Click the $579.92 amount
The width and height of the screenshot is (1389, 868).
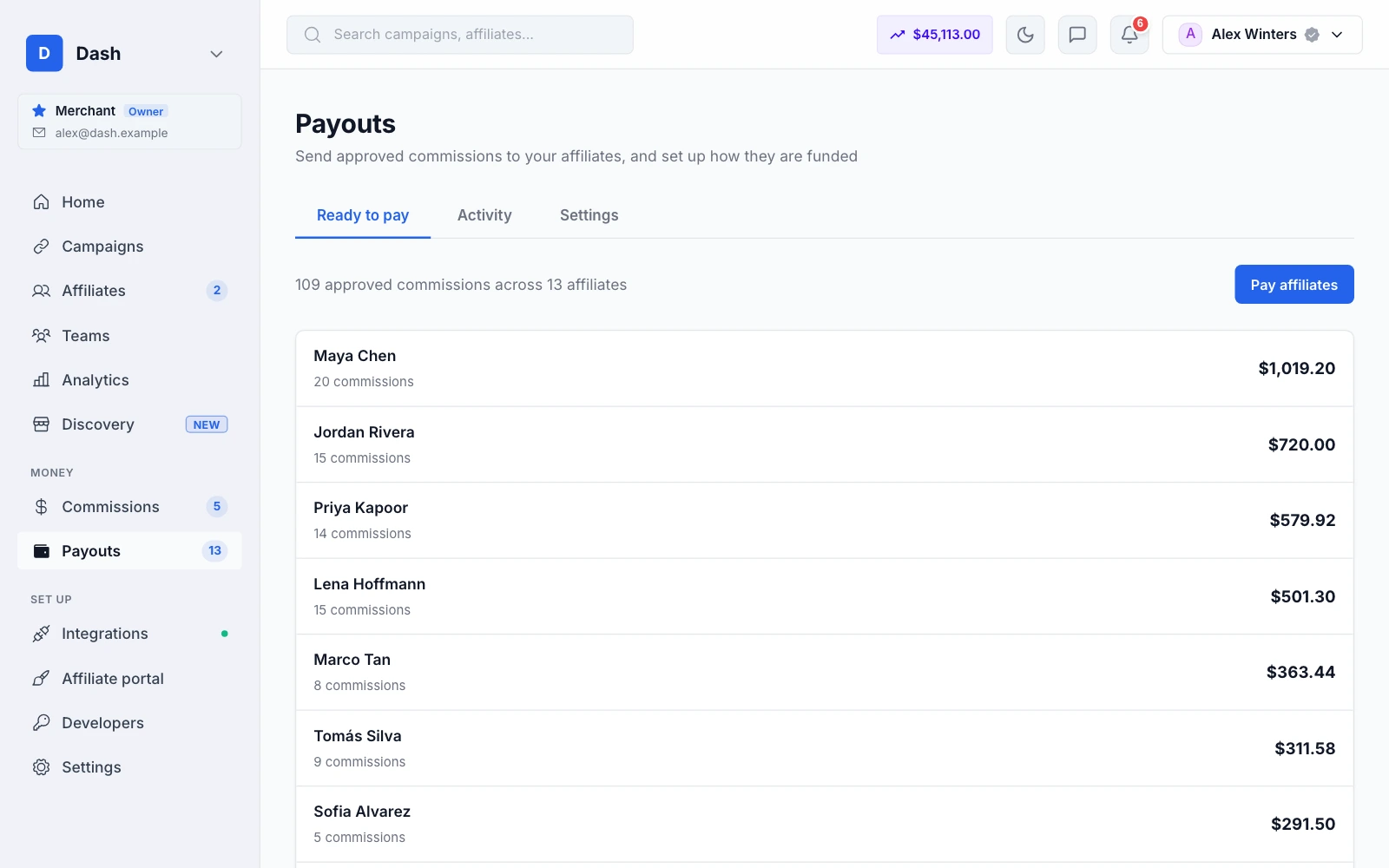(x=1302, y=520)
